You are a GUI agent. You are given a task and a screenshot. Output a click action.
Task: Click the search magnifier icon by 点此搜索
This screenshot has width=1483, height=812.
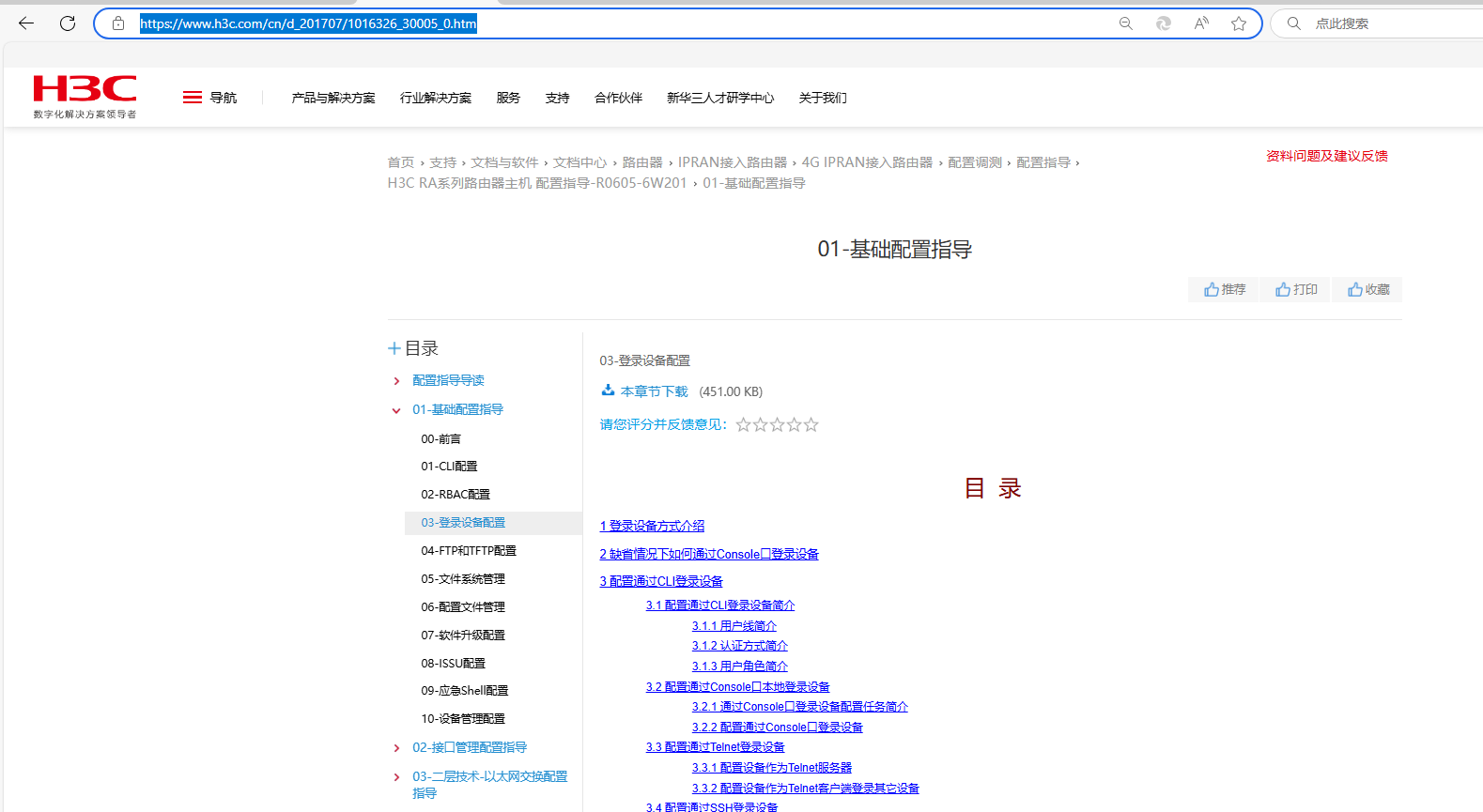1294,23
